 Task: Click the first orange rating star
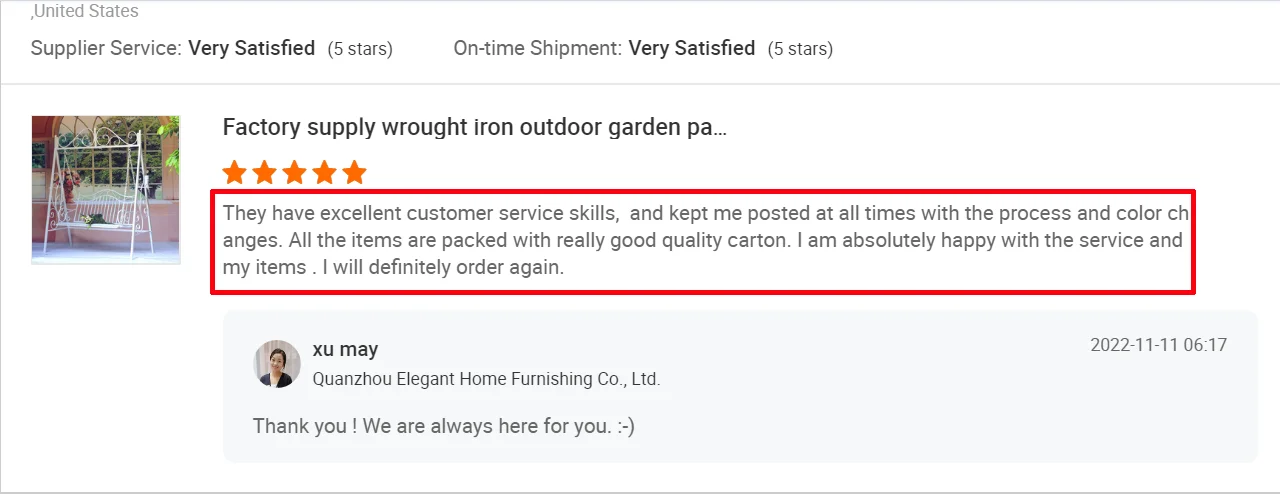[235, 173]
